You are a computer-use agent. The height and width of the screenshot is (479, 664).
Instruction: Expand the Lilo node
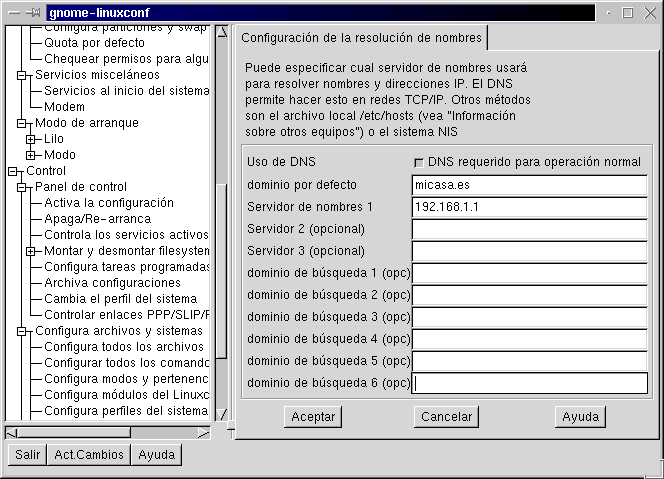pyautogui.click(x=30, y=139)
